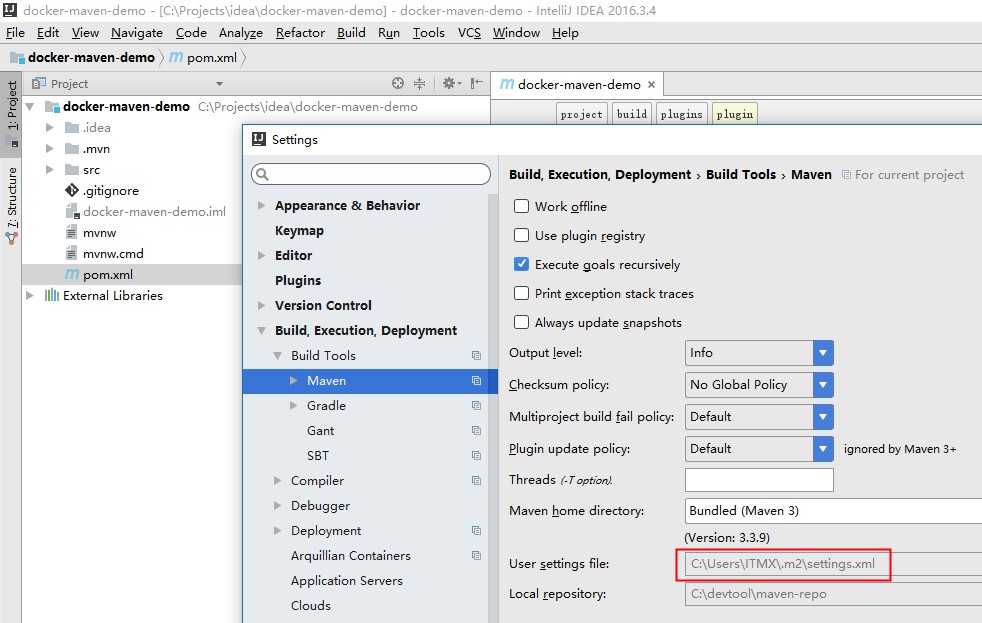
Task: Click the Settings search field
Action: [x=372, y=174]
